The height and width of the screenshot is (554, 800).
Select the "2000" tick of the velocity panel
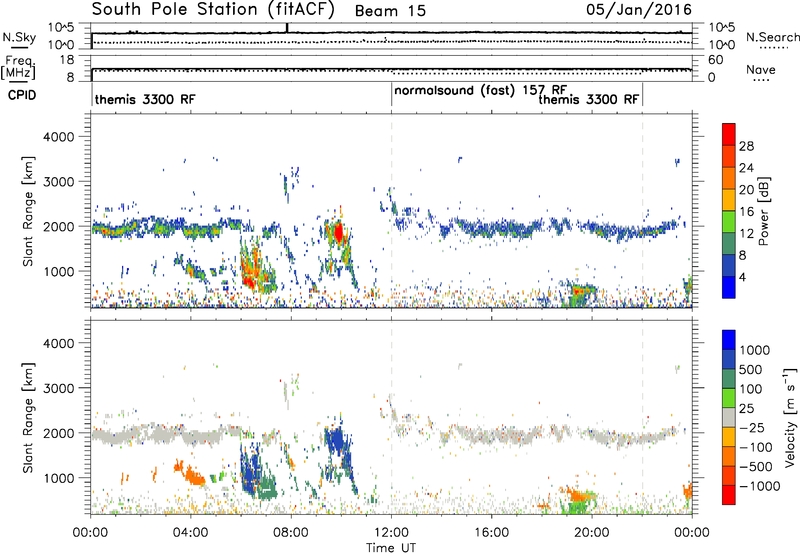59,433
